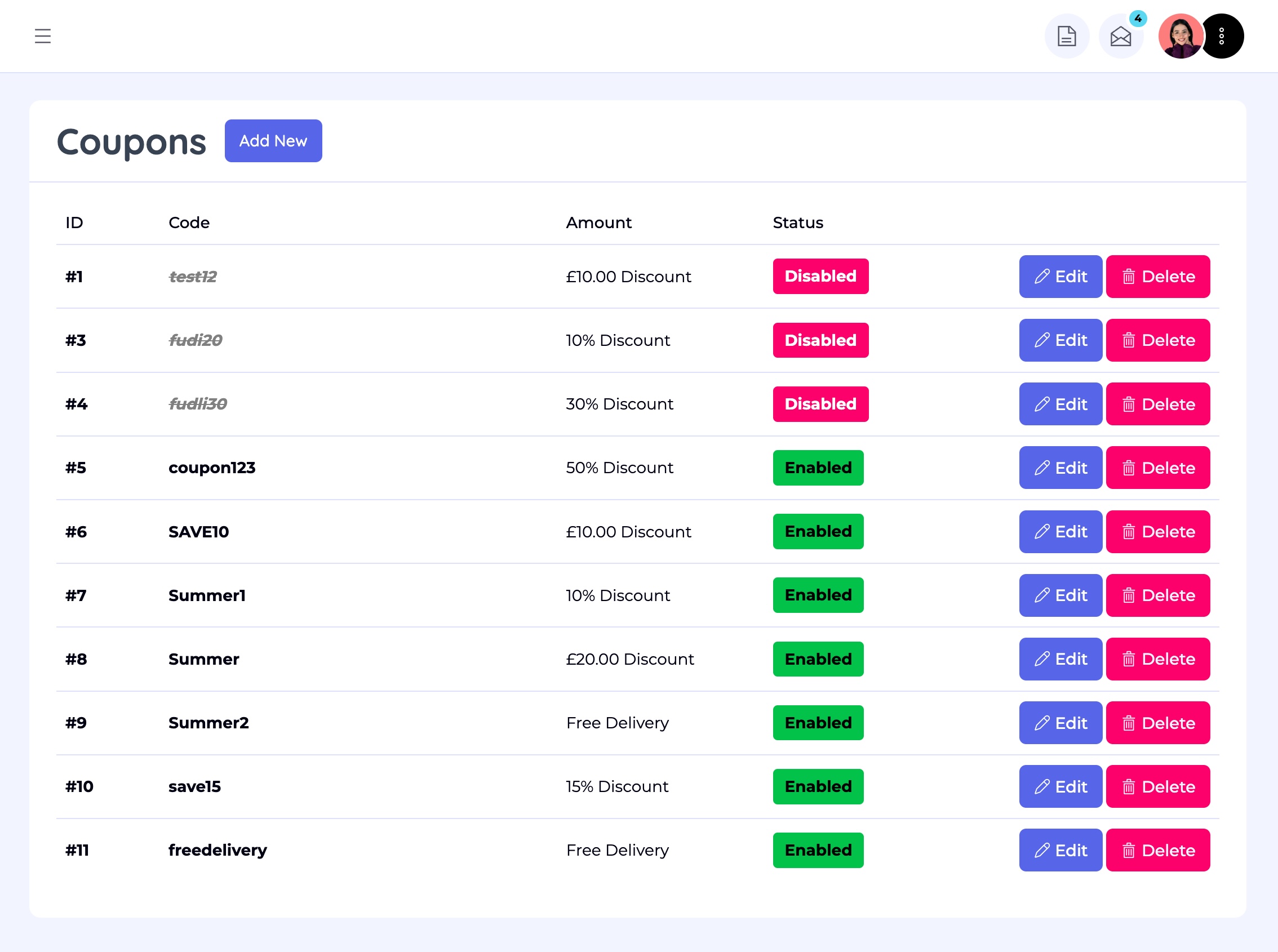
Task: Click the Status column header
Action: click(x=797, y=223)
